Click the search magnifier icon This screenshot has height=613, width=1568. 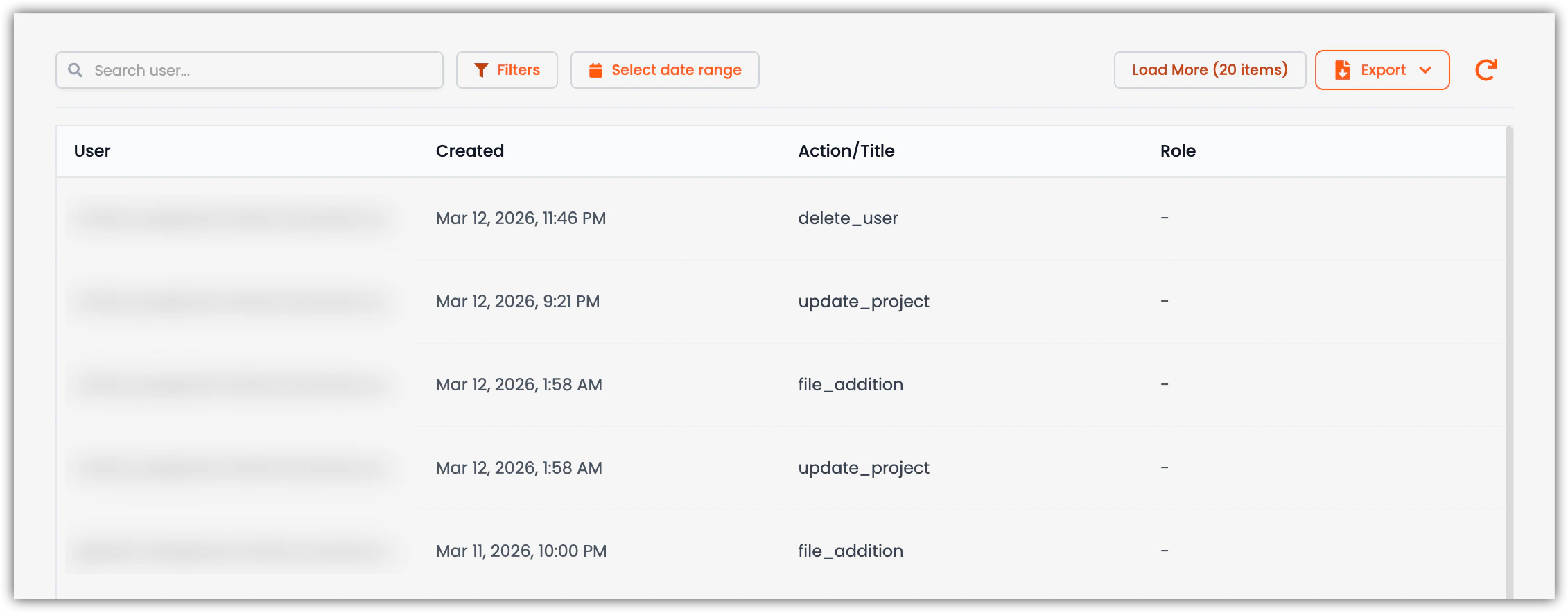coord(75,70)
